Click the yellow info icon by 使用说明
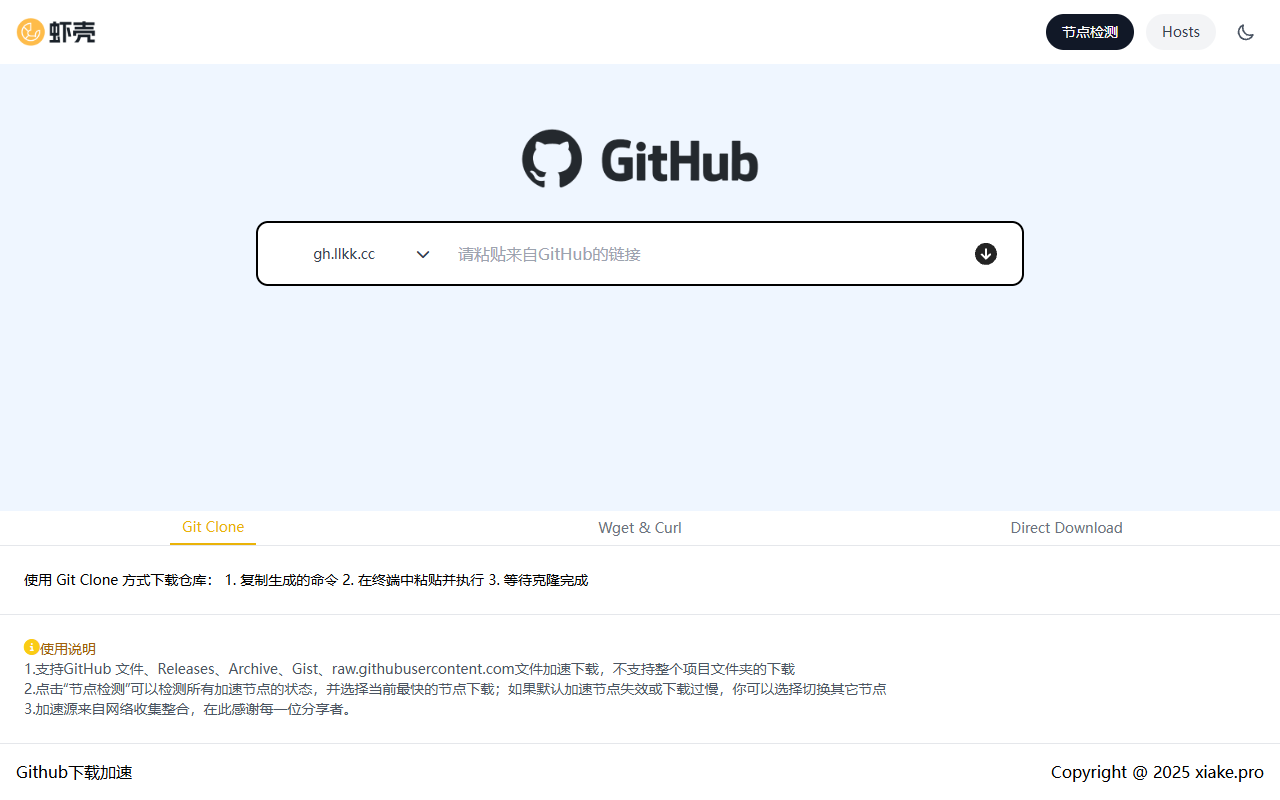1280x800 pixels. (32, 647)
